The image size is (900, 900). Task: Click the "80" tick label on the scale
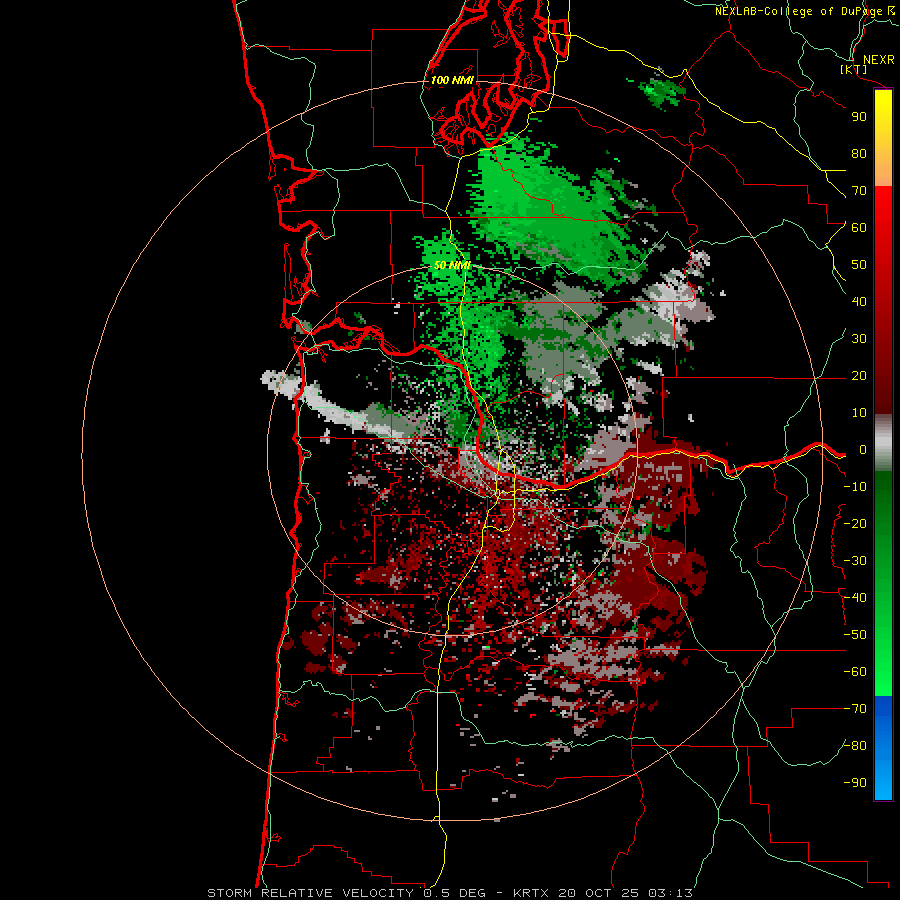859,154
